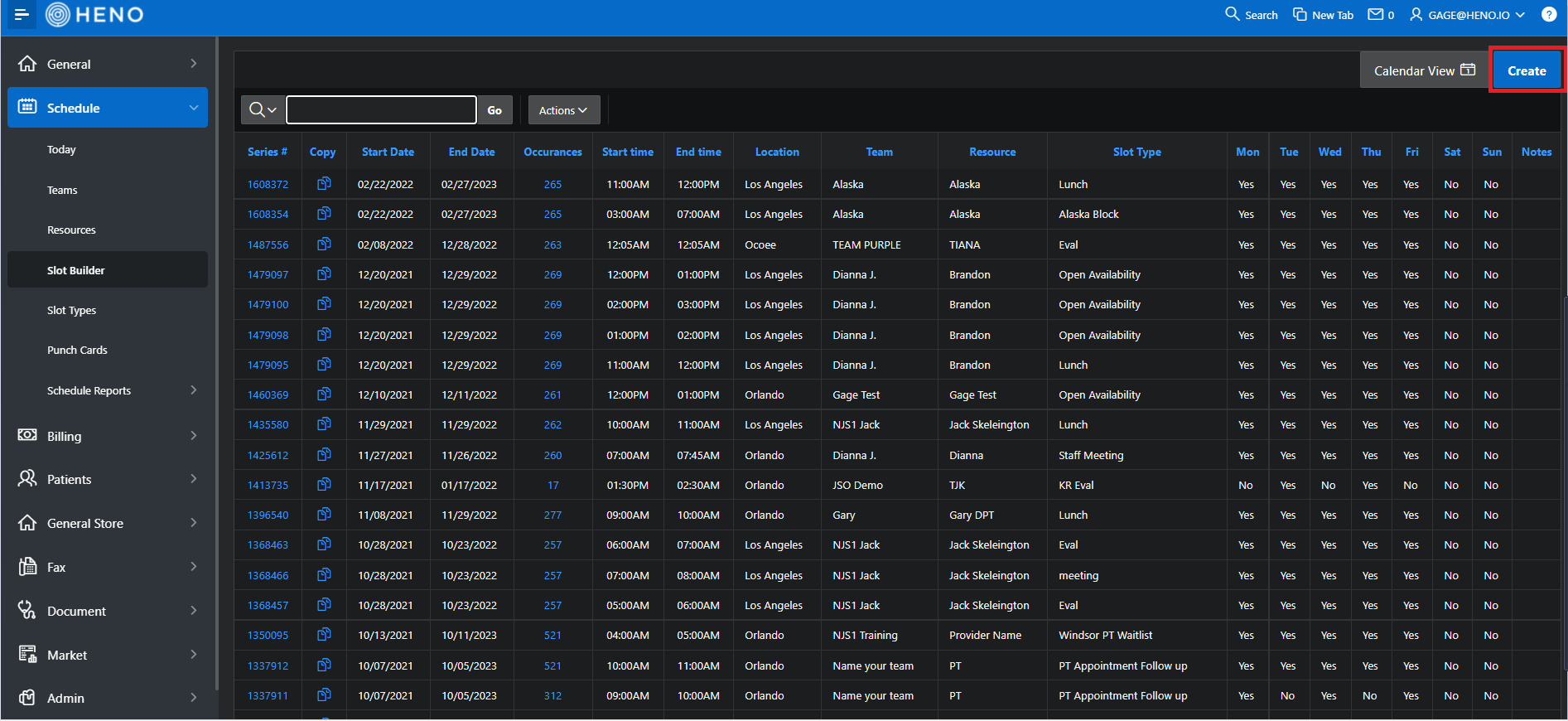Click the HENO logo

pos(95,15)
